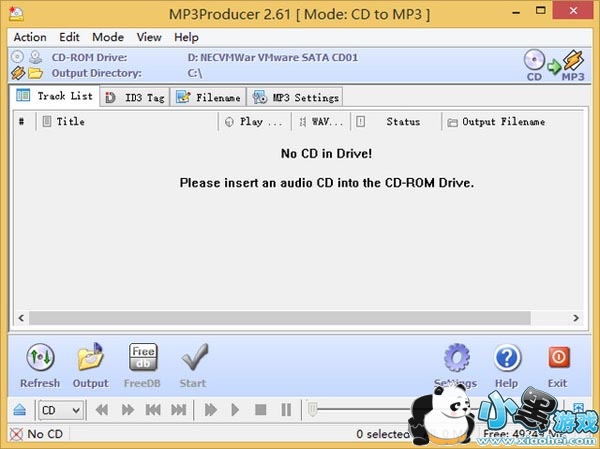Switch to the Track List tab

tap(54, 96)
